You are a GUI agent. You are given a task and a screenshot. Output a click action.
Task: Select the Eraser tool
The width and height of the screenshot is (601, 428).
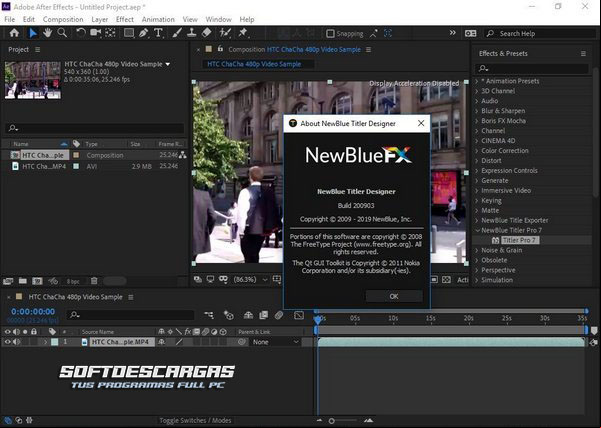pyautogui.click(x=206, y=33)
